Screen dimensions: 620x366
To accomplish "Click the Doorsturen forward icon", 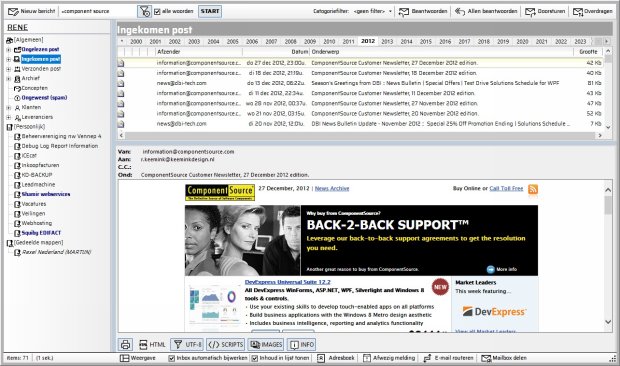I will pos(530,12).
